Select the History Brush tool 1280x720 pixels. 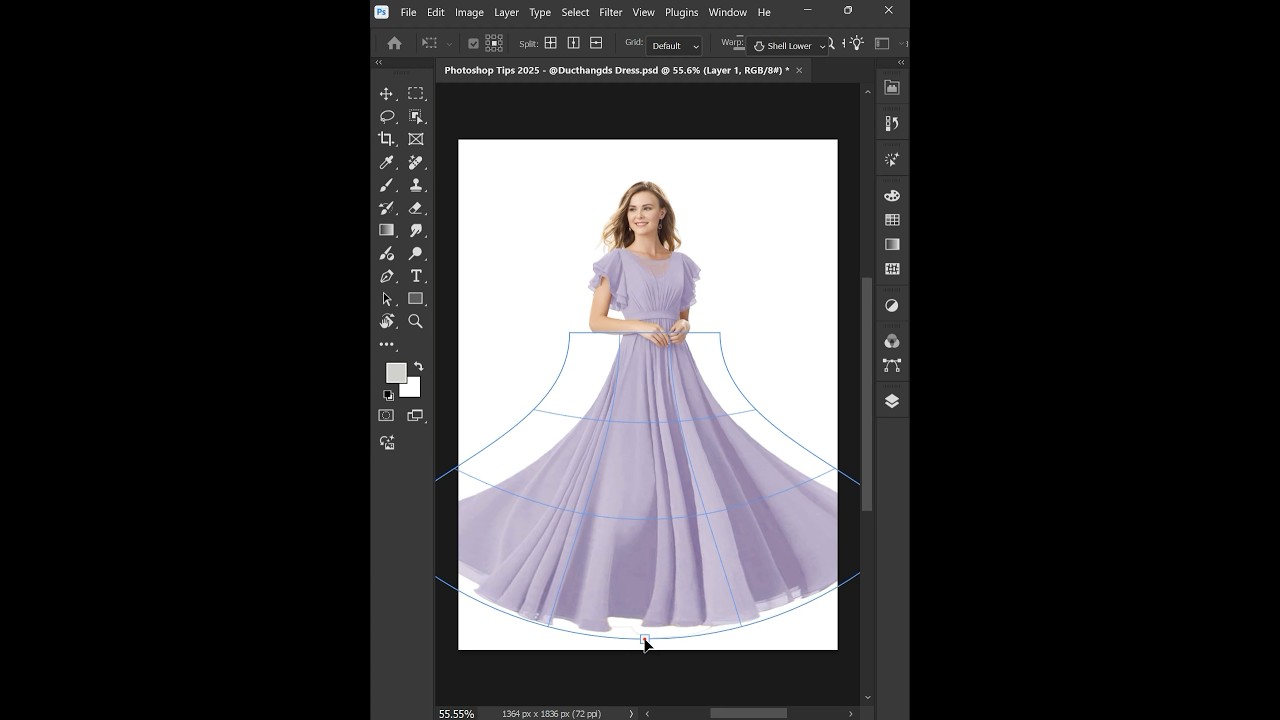click(387, 208)
